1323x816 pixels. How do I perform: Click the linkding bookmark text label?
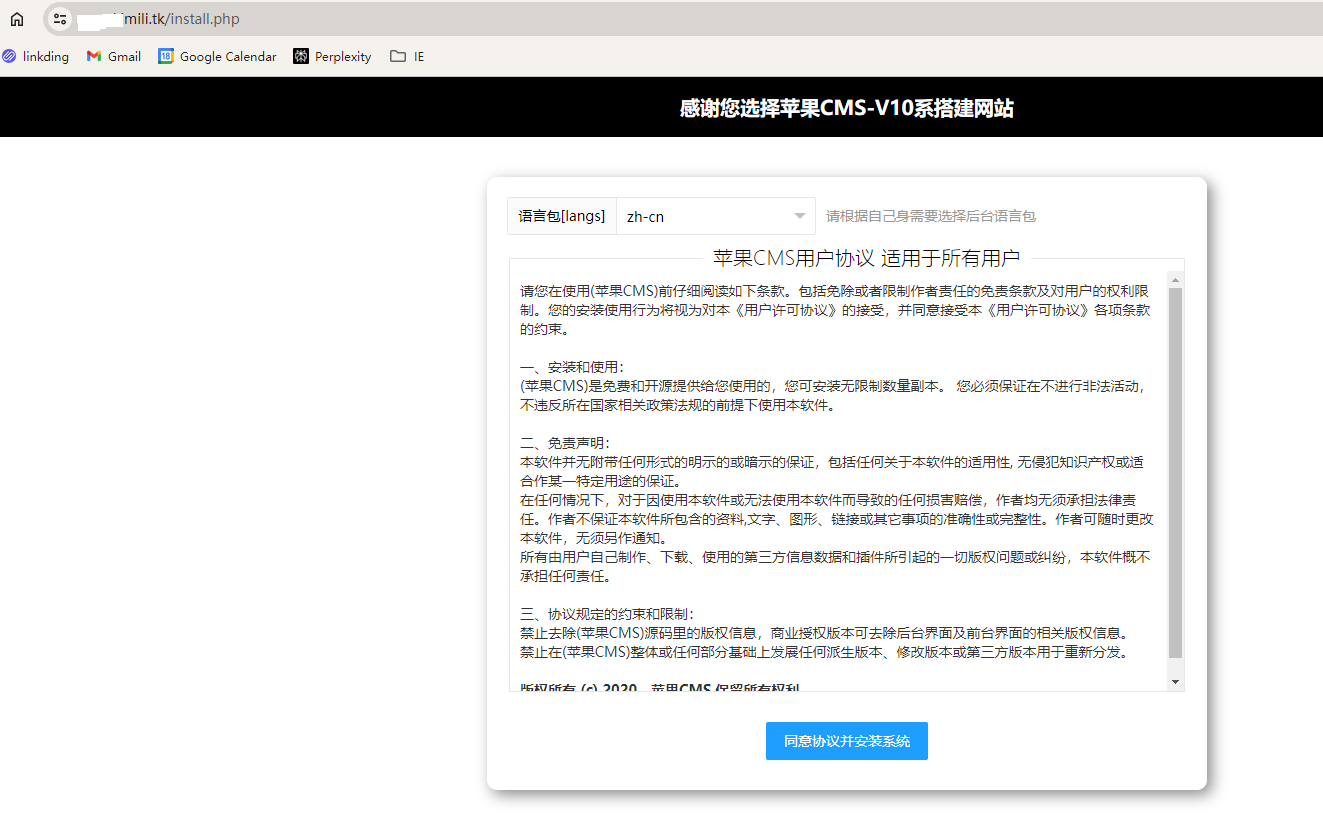click(x=45, y=56)
